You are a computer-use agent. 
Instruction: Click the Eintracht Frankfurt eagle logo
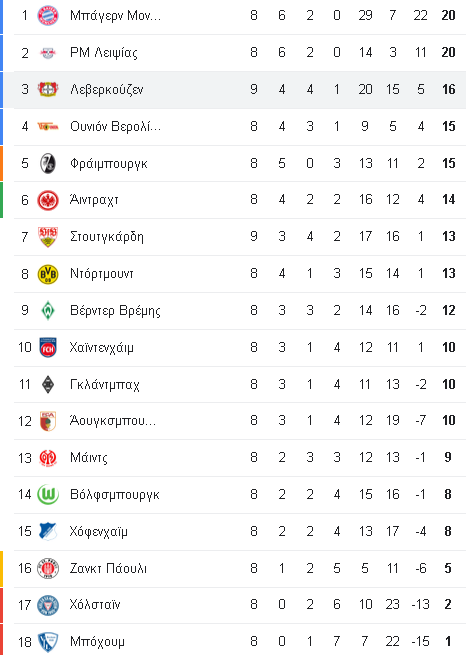point(48,200)
